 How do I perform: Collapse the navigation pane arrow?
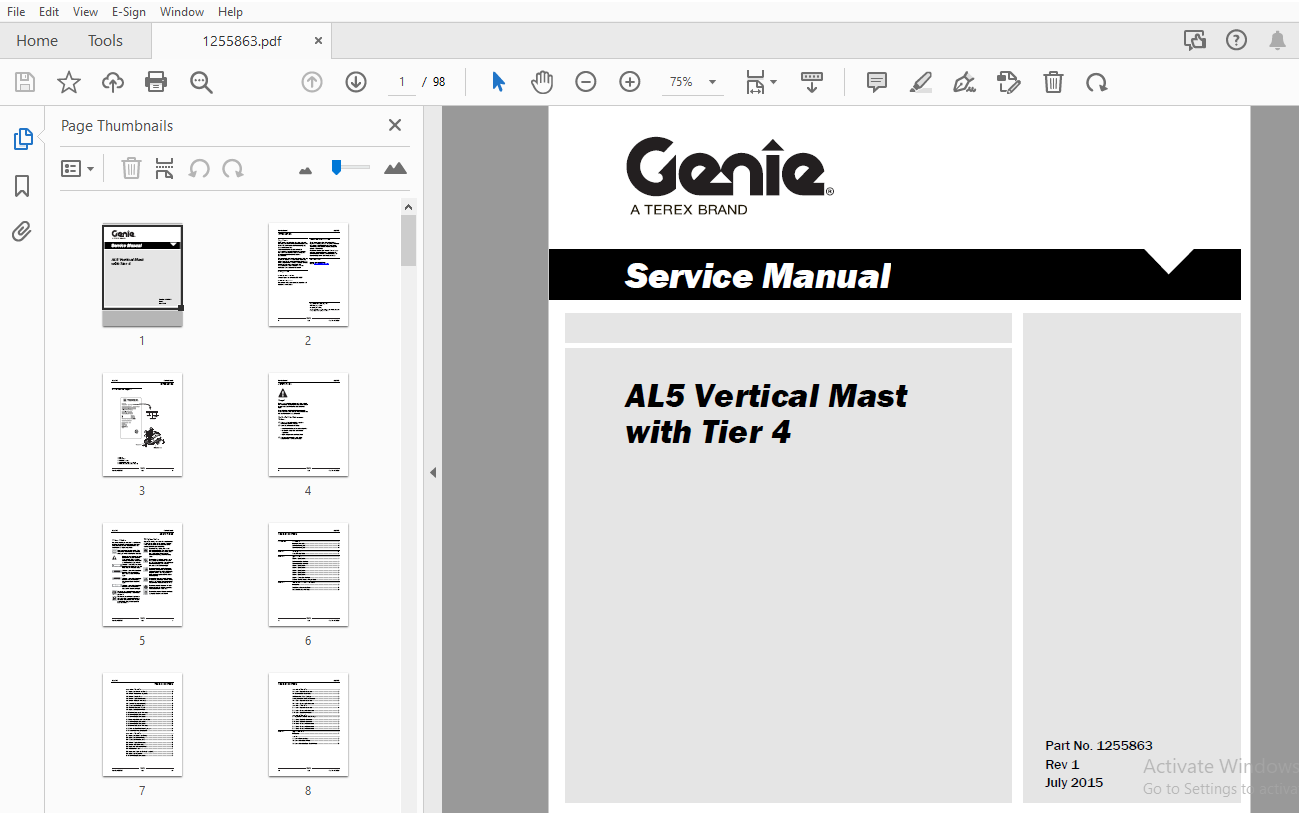click(x=433, y=472)
